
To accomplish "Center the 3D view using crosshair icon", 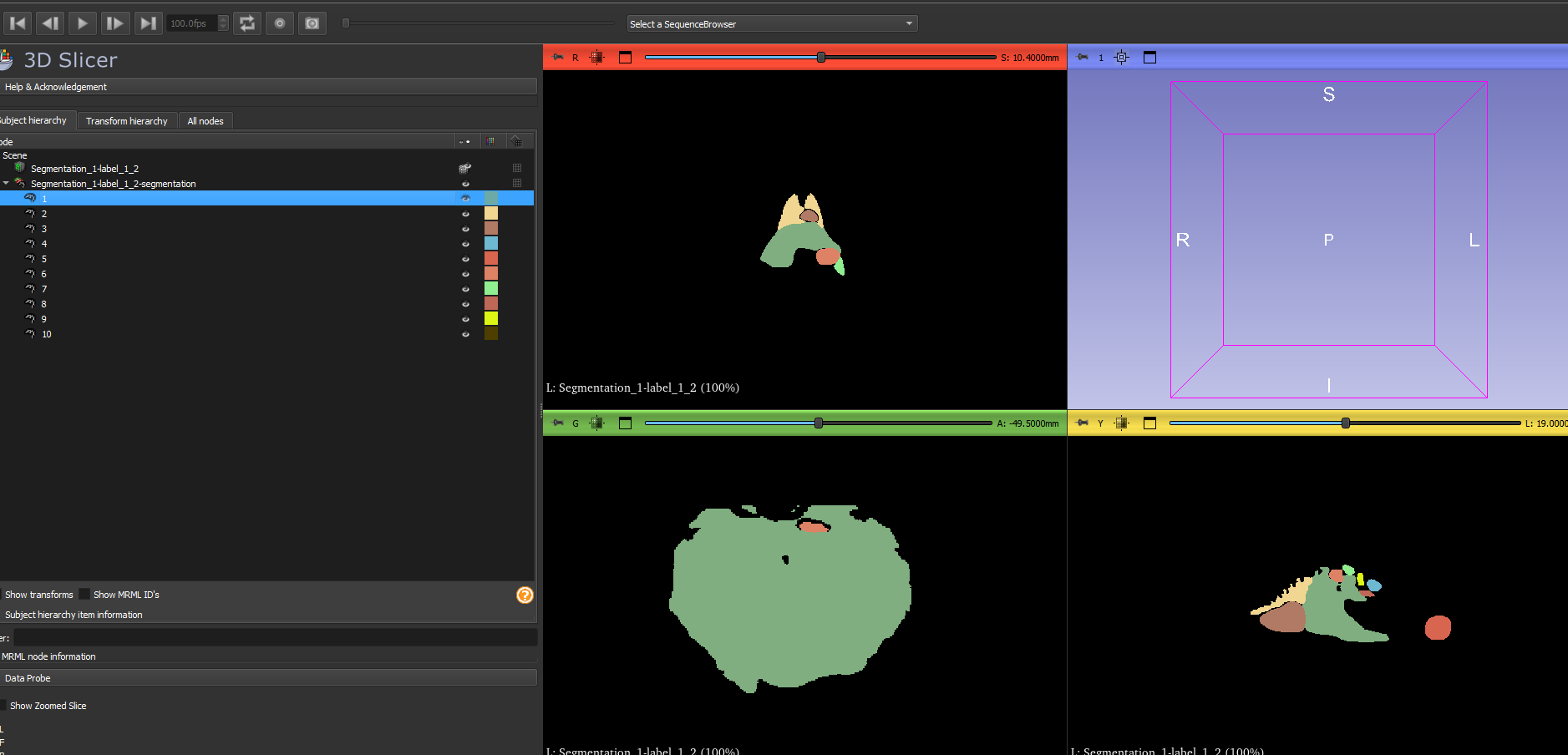I will [x=1121, y=58].
